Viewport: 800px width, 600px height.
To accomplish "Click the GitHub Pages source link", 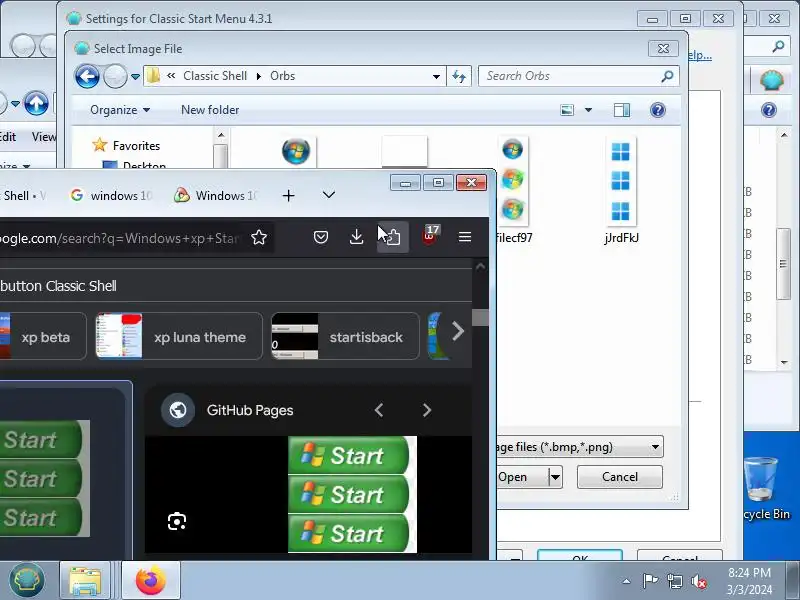I will pos(250,410).
